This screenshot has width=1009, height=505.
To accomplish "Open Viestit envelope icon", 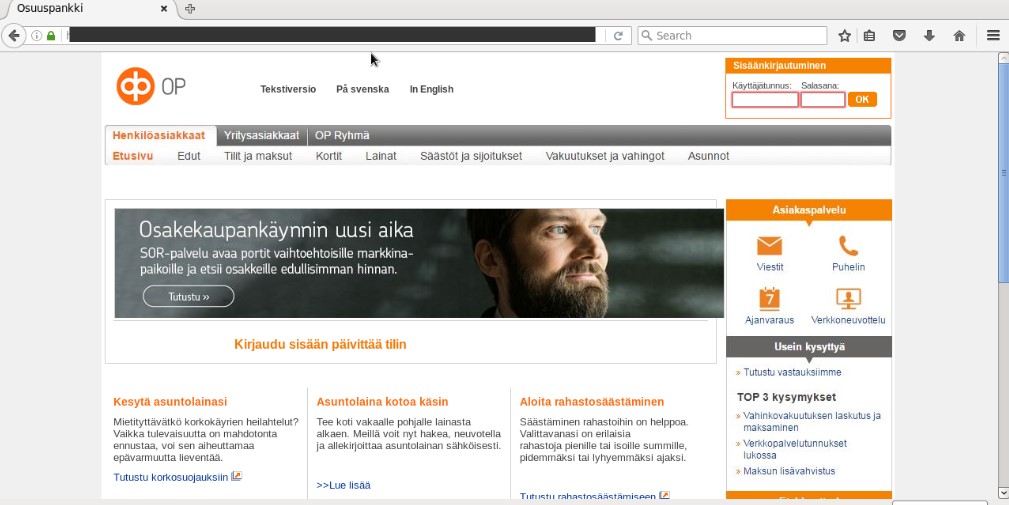I will pyautogui.click(x=769, y=246).
